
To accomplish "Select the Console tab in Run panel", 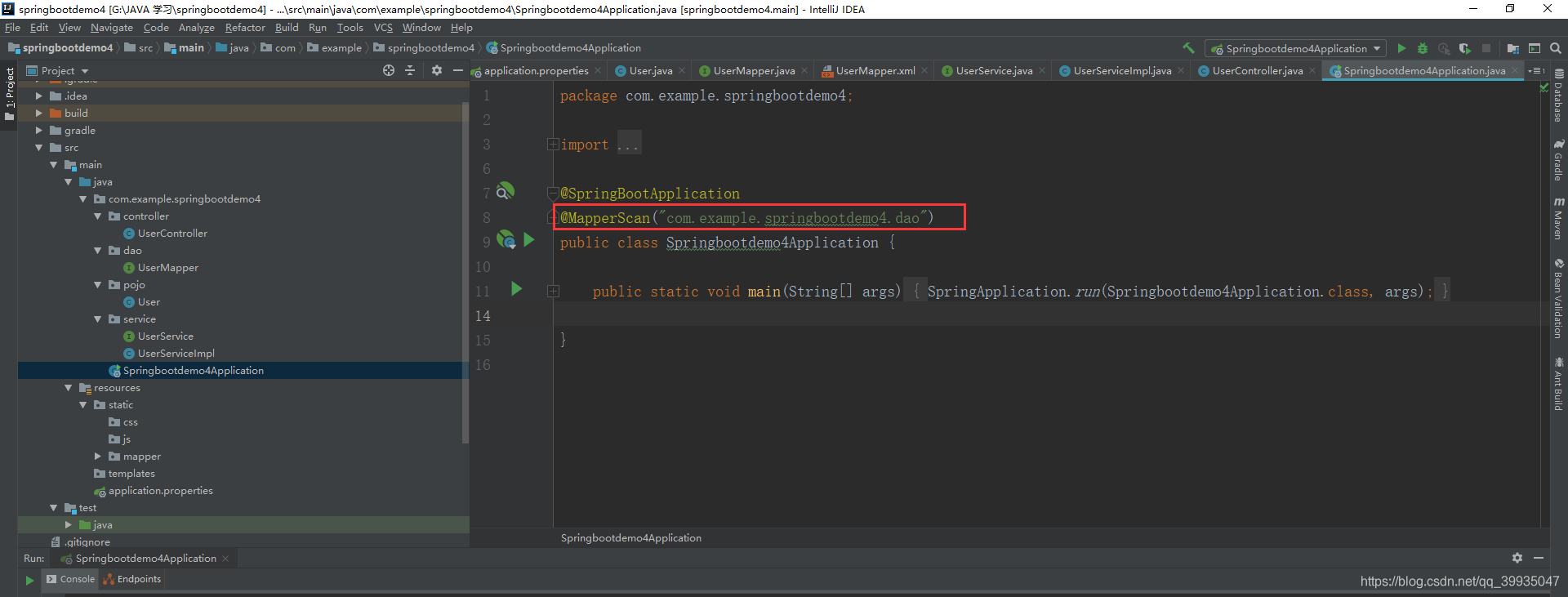I will tap(70, 579).
